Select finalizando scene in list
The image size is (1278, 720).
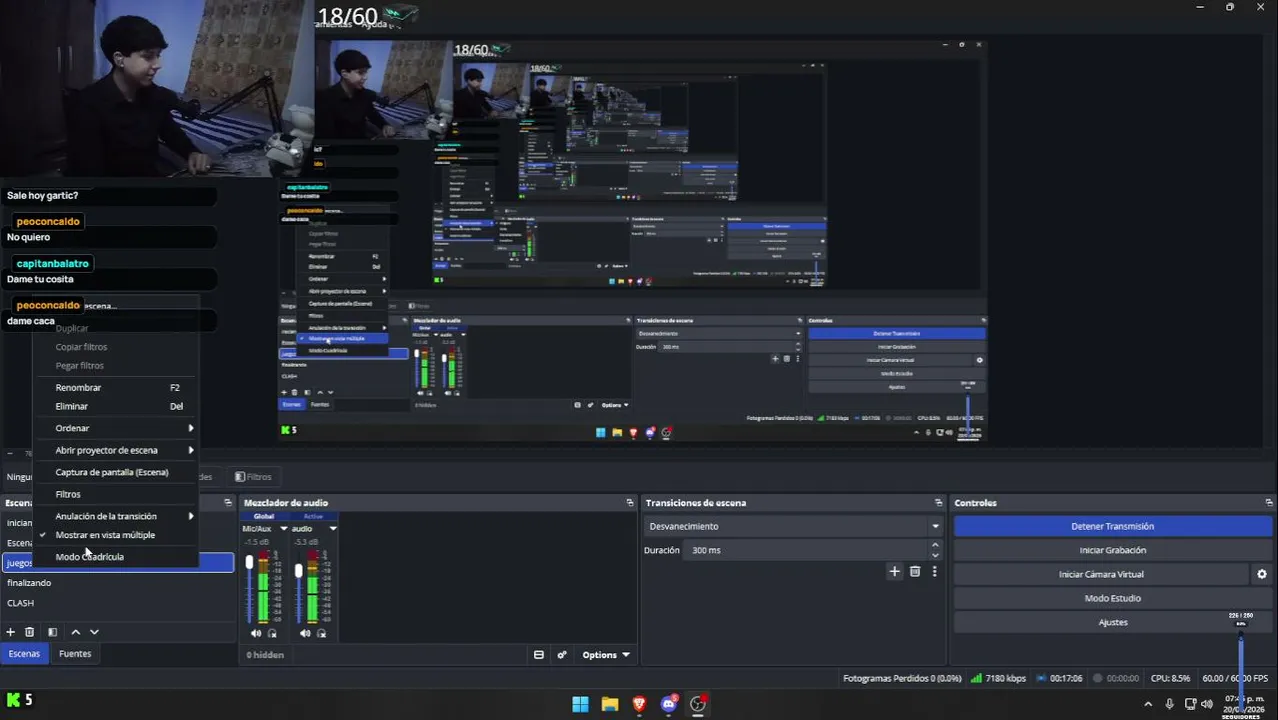[x=118, y=583]
